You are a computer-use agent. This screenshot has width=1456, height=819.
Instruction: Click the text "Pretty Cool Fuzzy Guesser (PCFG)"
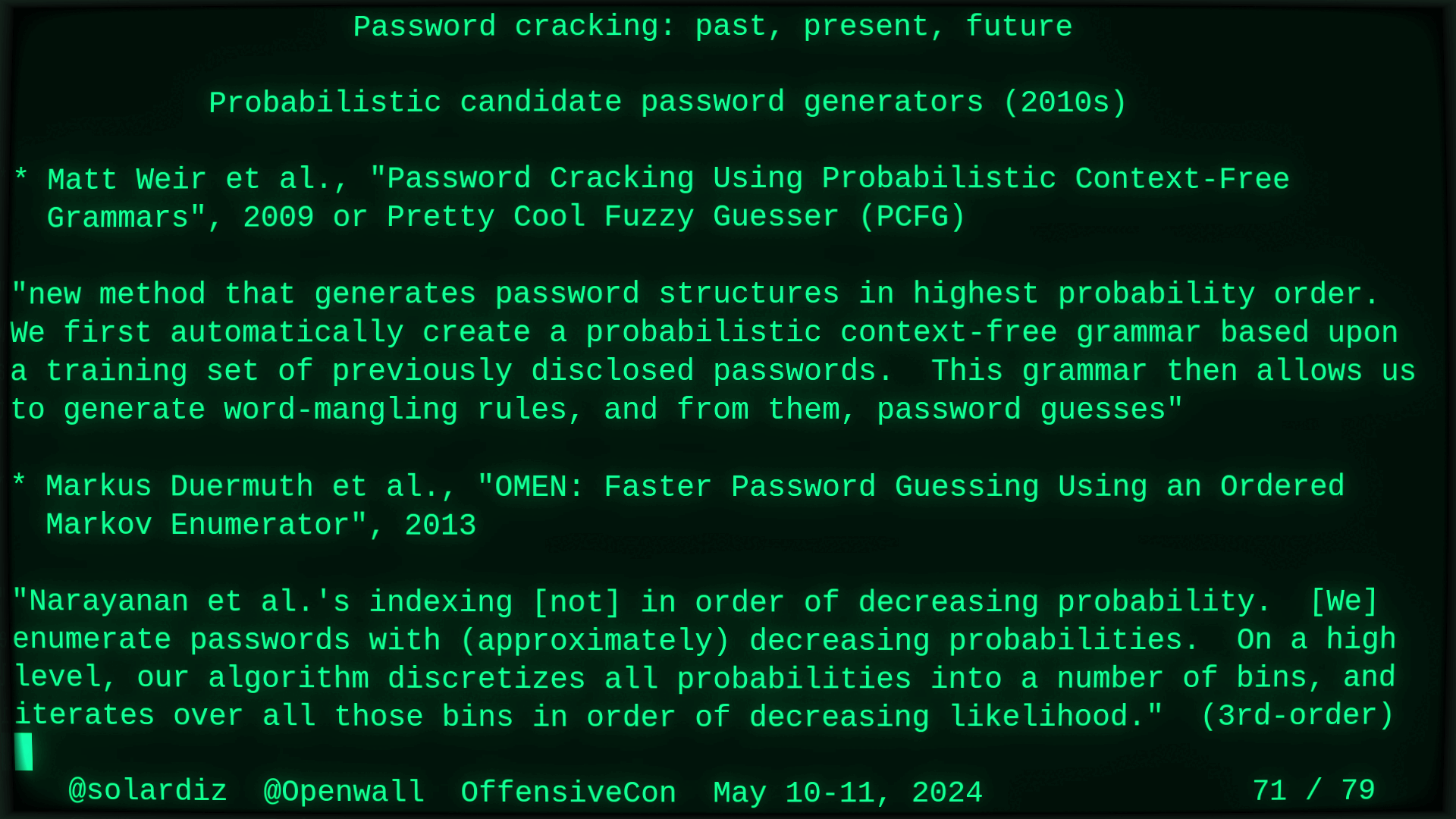pos(676,218)
